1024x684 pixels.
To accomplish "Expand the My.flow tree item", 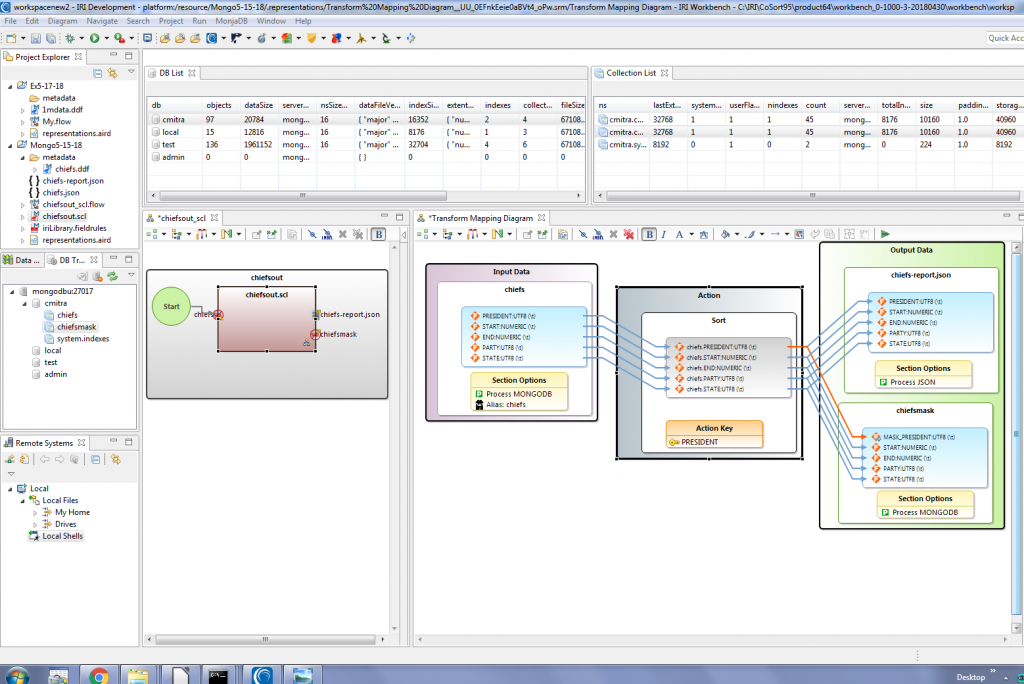I will (23, 122).
